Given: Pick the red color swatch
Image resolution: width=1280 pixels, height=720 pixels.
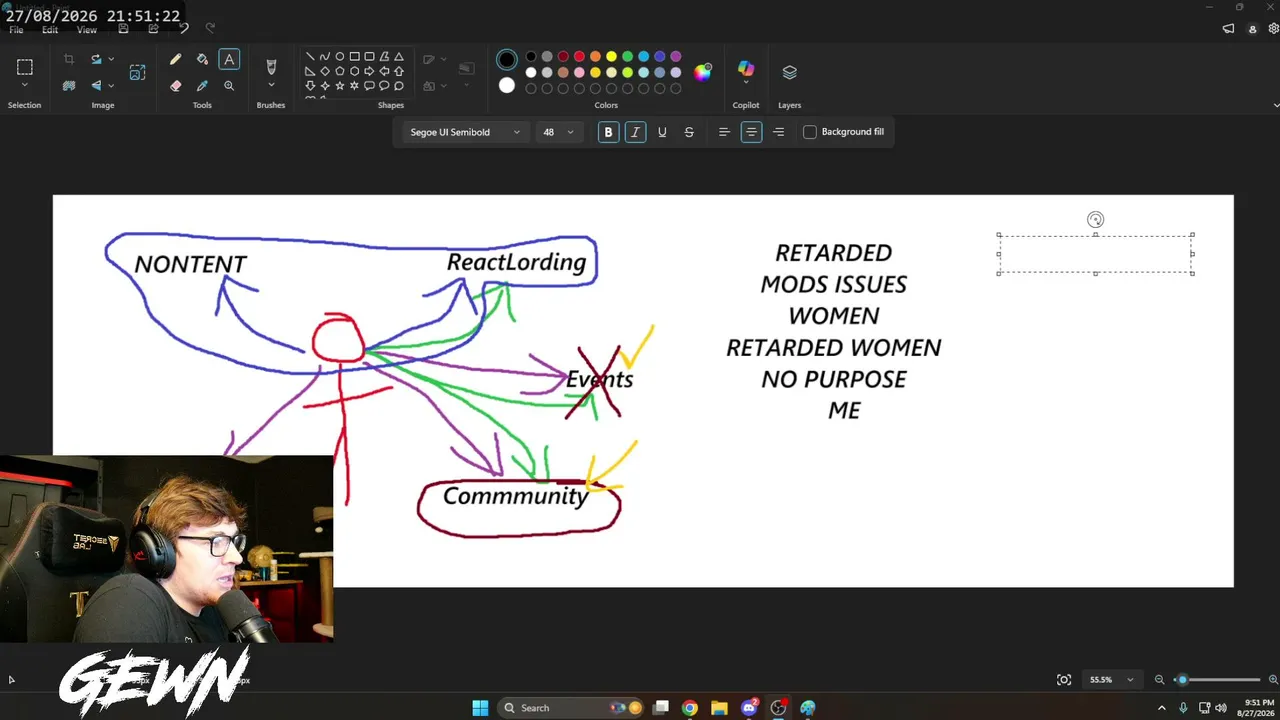Looking at the screenshot, I should click(x=579, y=57).
